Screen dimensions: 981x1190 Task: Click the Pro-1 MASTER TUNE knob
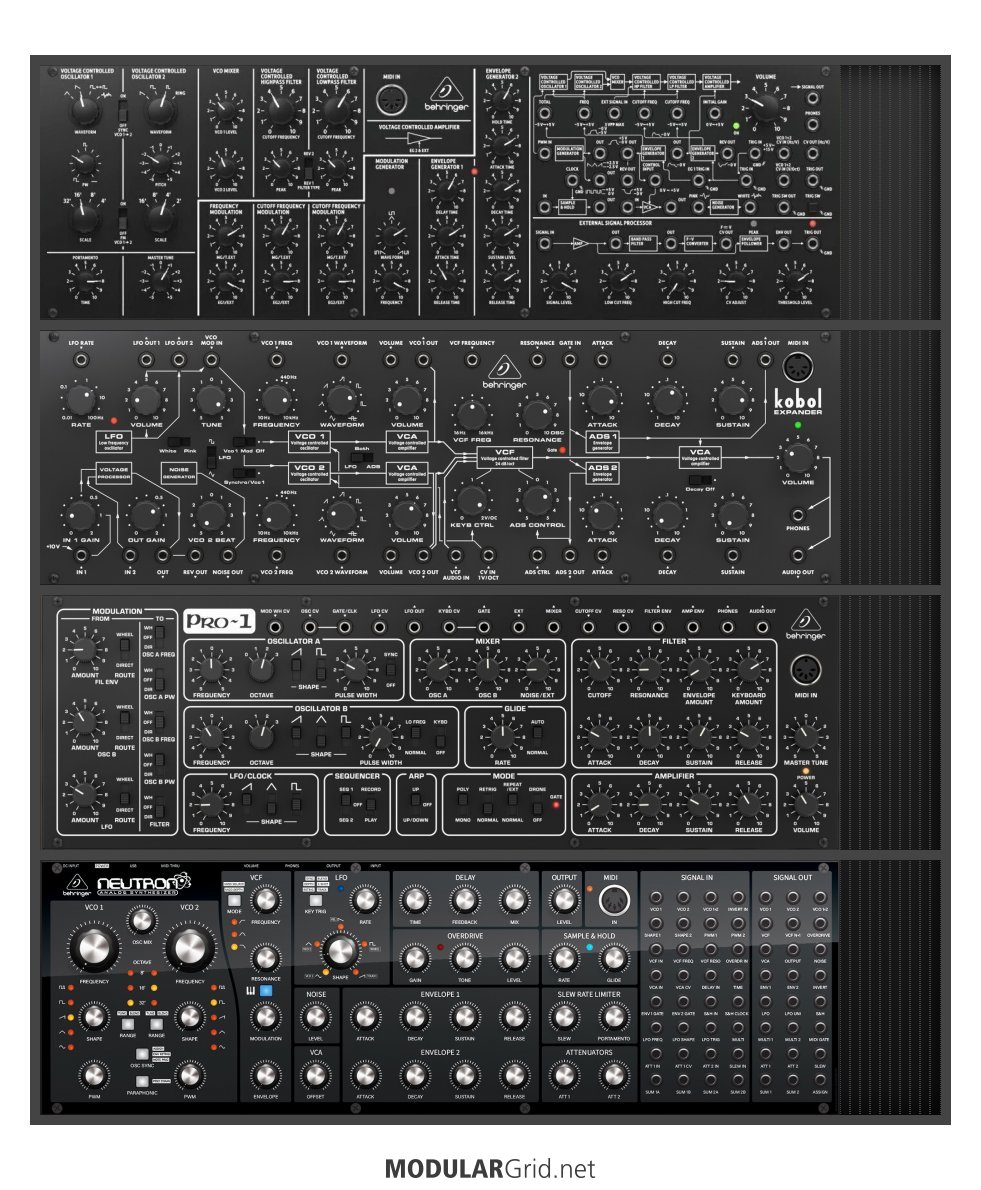(x=805, y=736)
